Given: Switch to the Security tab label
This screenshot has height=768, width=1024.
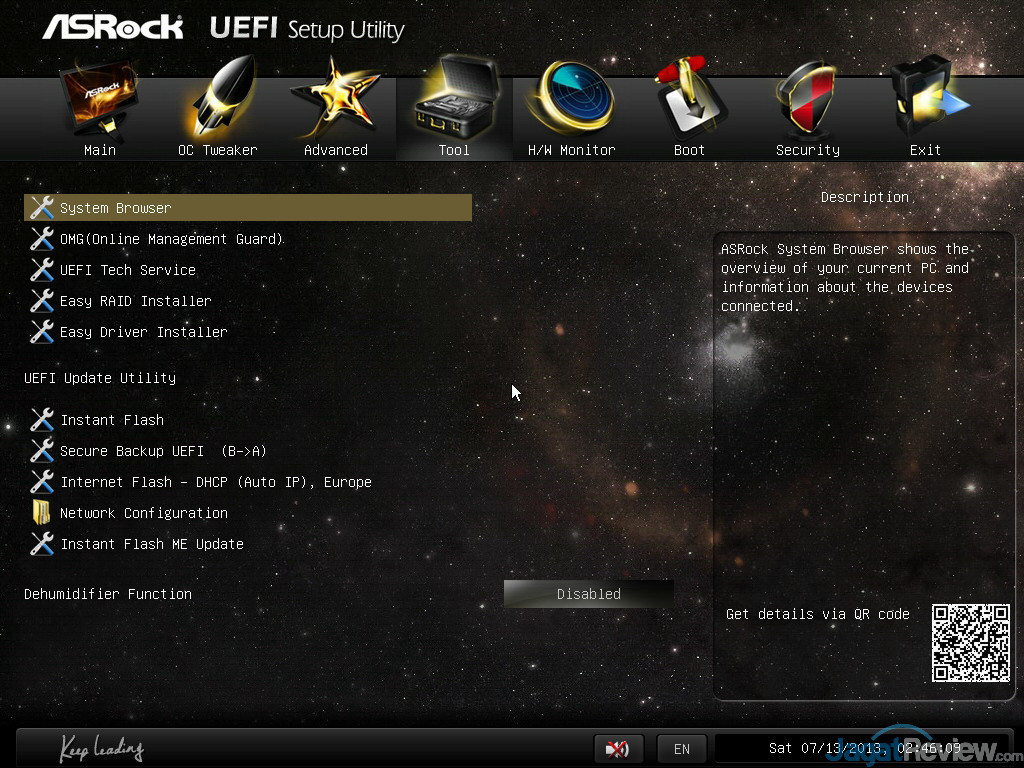Looking at the screenshot, I should pyautogui.click(x=808, y=150).
